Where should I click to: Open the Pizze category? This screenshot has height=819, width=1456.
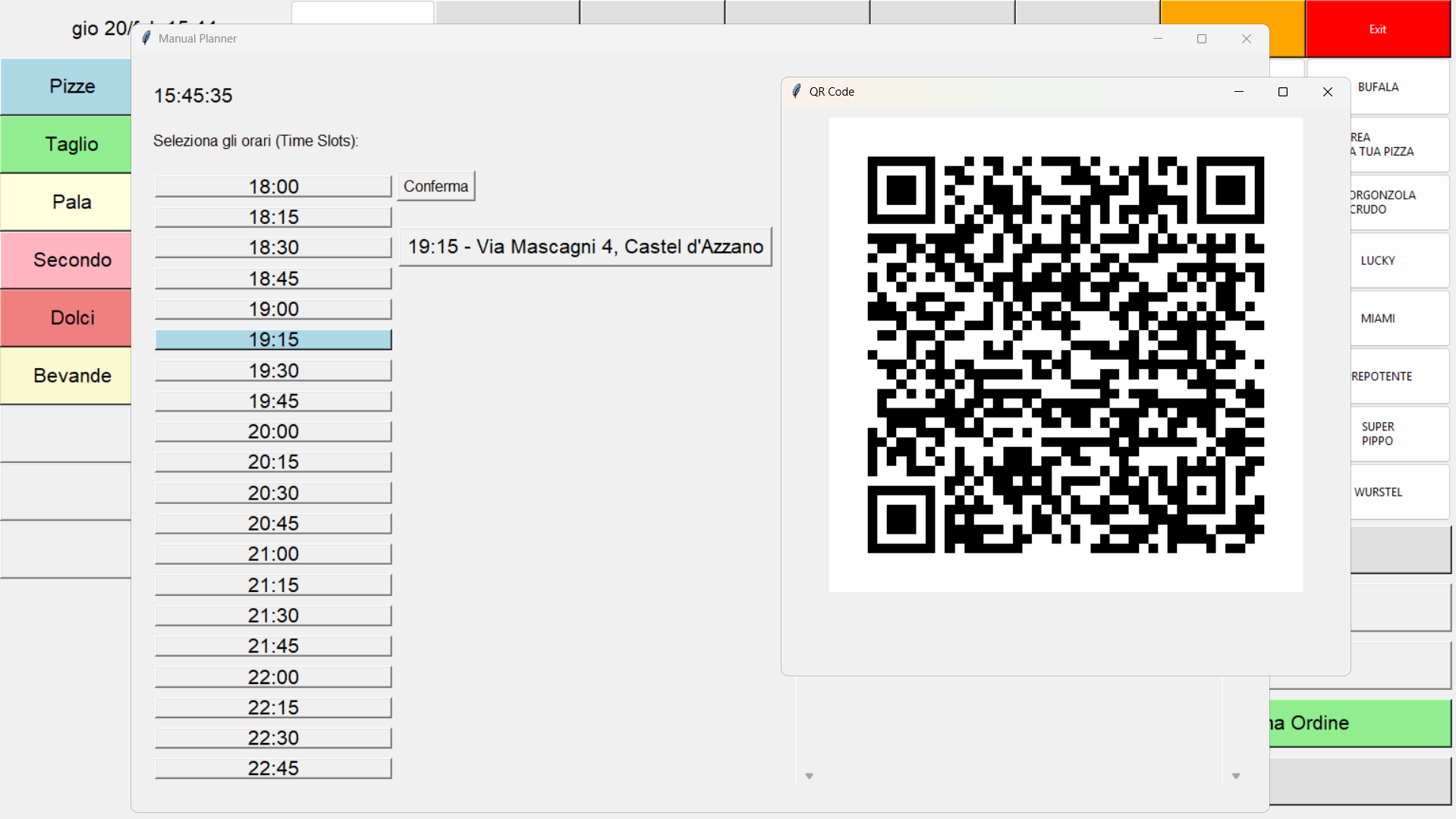(66, 87)
